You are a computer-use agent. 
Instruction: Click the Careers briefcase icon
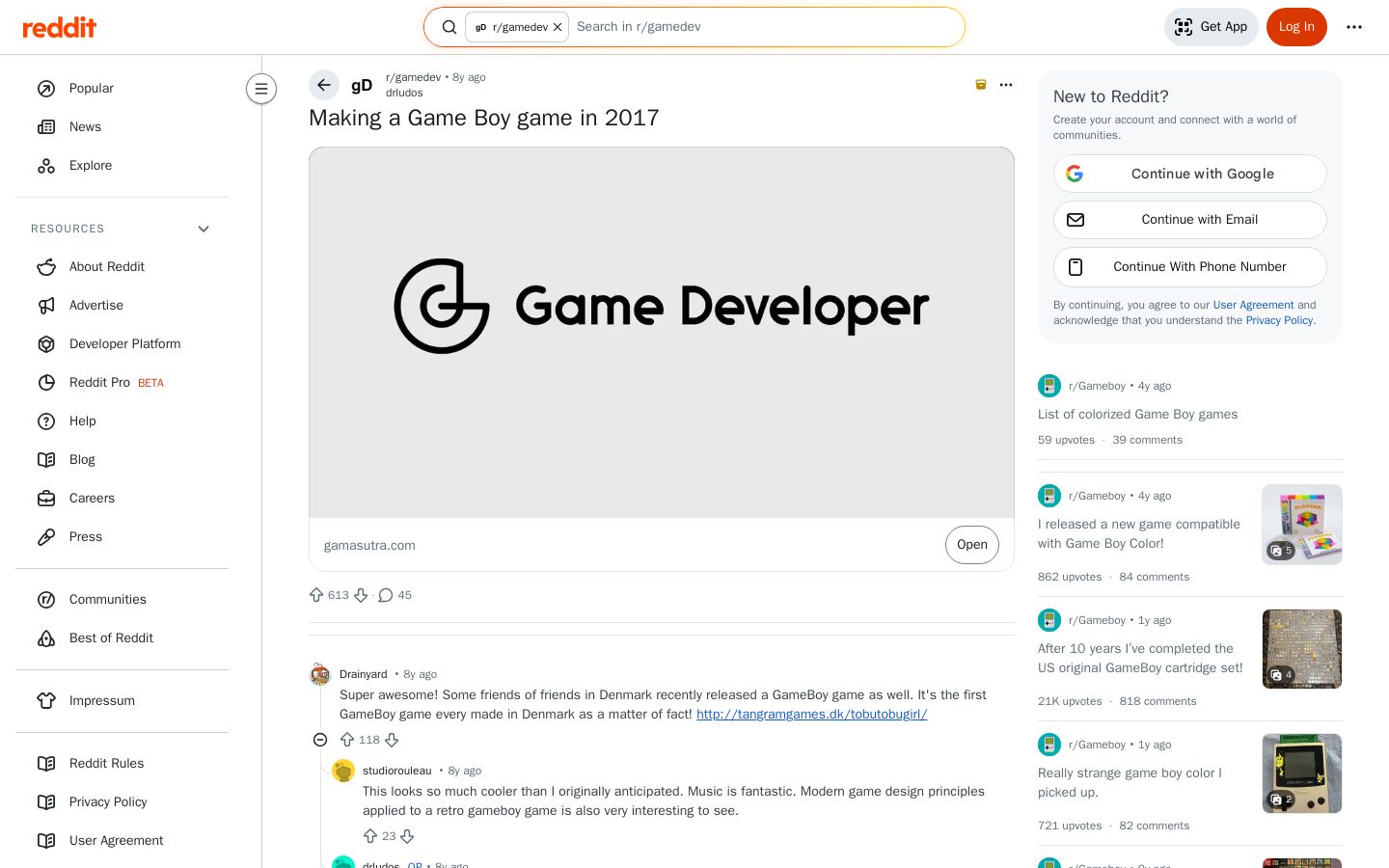click(46, 499)
